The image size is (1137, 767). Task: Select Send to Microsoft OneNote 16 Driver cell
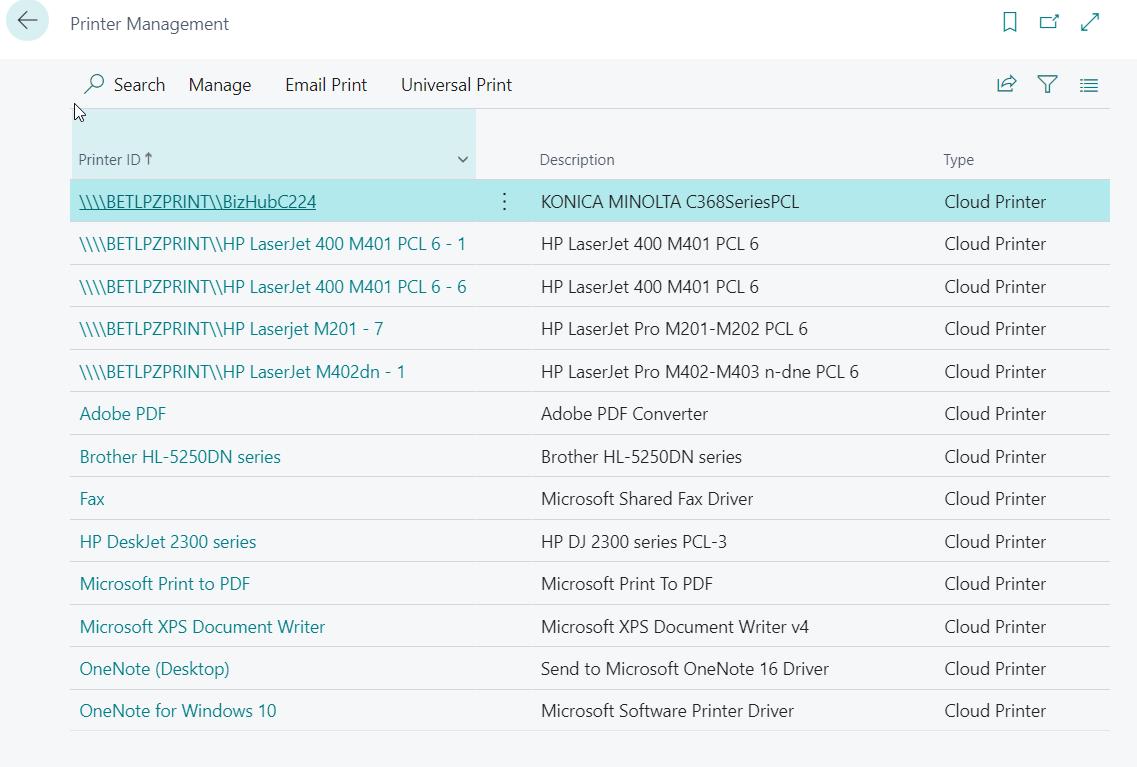tap(685, 668)
